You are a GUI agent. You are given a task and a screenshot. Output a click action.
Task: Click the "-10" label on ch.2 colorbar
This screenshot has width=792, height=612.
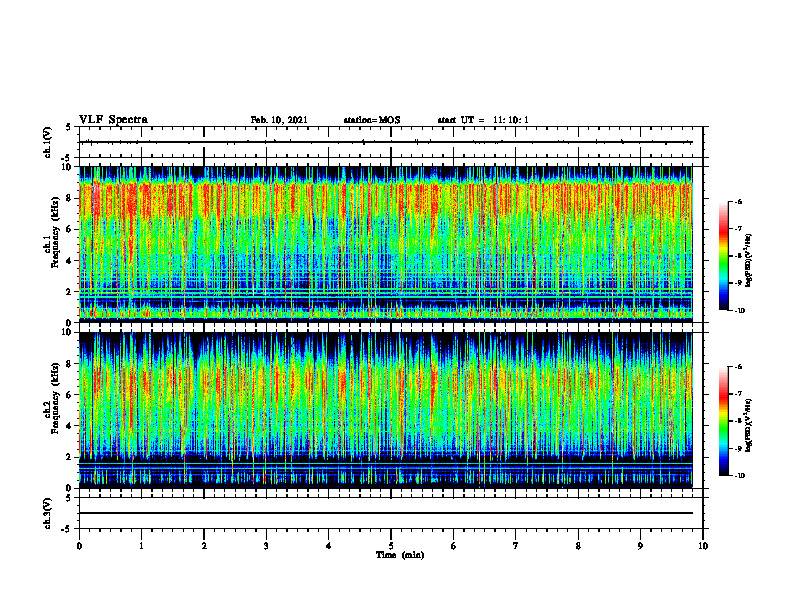tap(740, 476)
